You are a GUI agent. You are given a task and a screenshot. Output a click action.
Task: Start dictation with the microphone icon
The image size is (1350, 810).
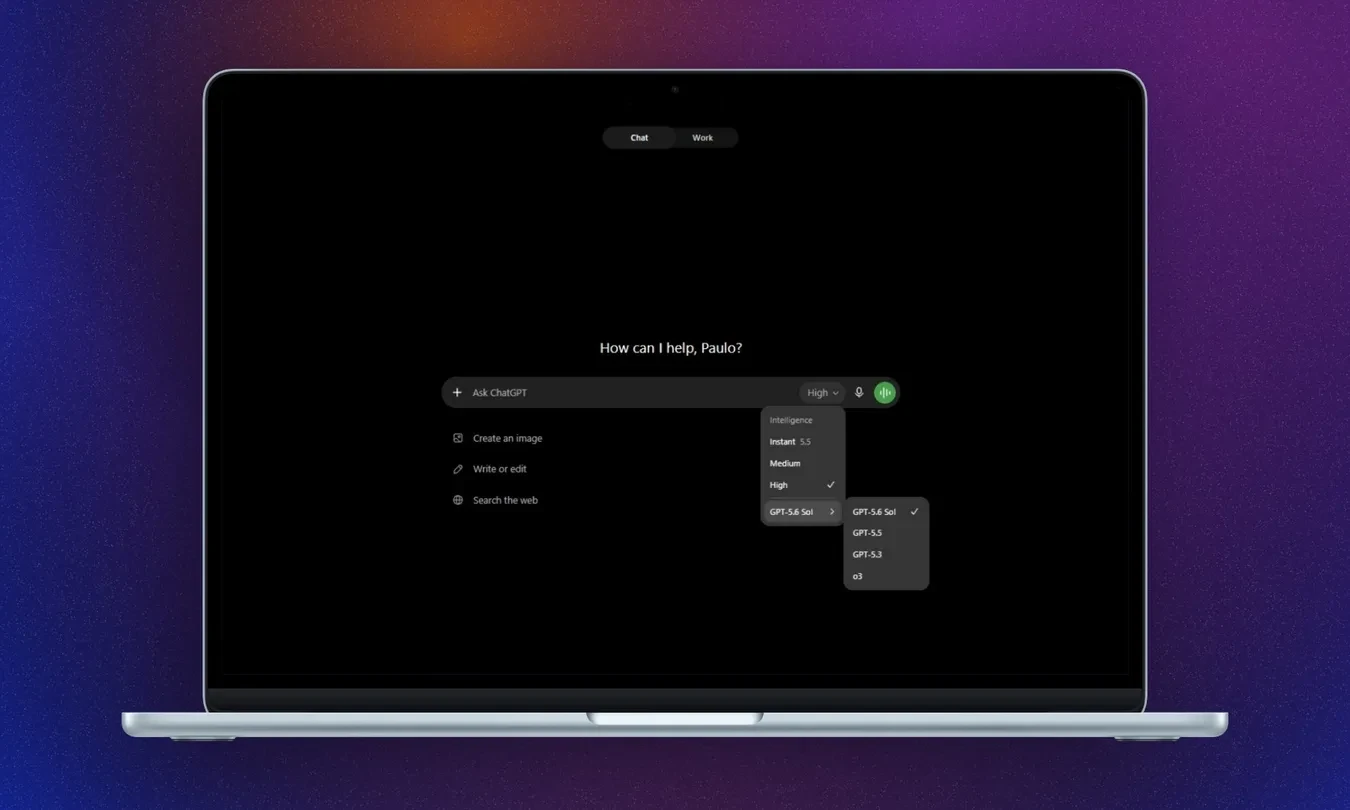(859, 393)
